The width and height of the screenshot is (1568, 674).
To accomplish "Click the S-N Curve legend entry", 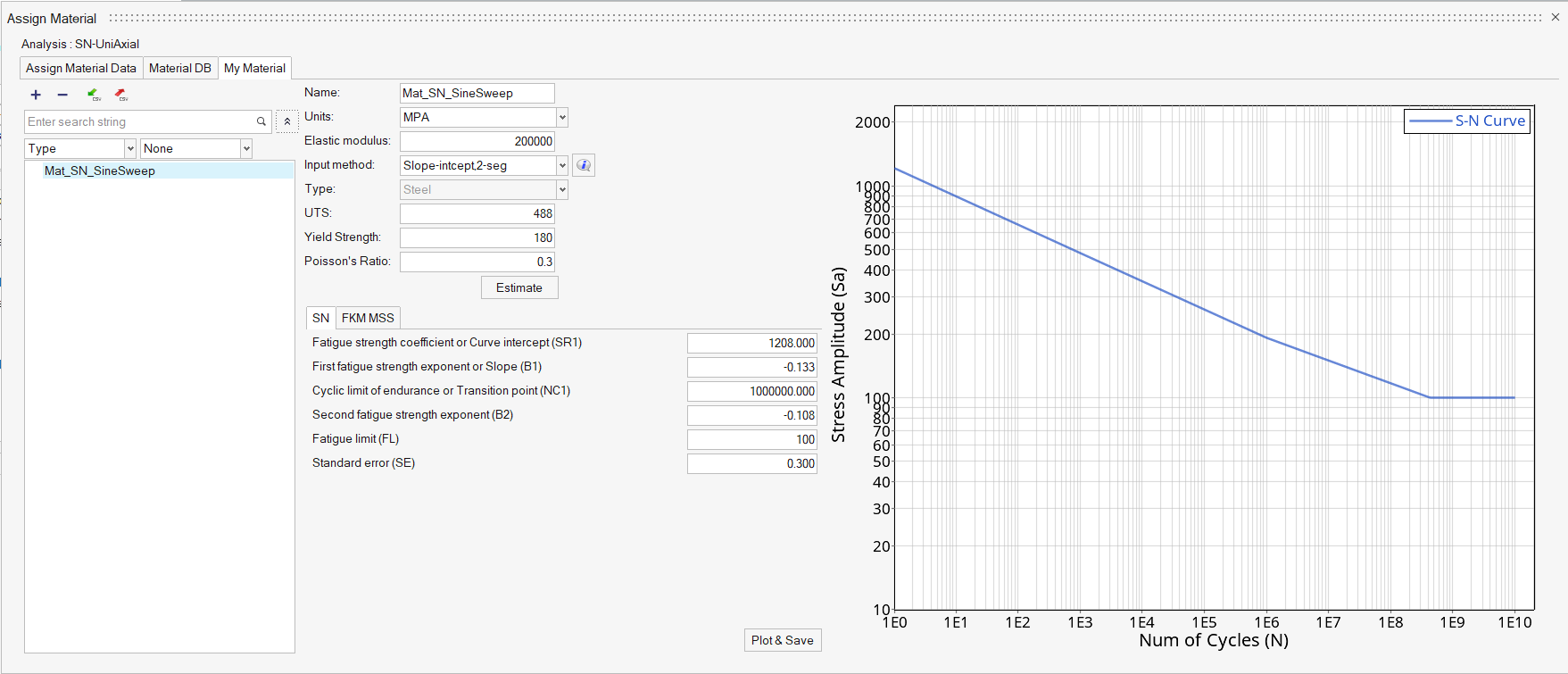I will point(1468,121).
